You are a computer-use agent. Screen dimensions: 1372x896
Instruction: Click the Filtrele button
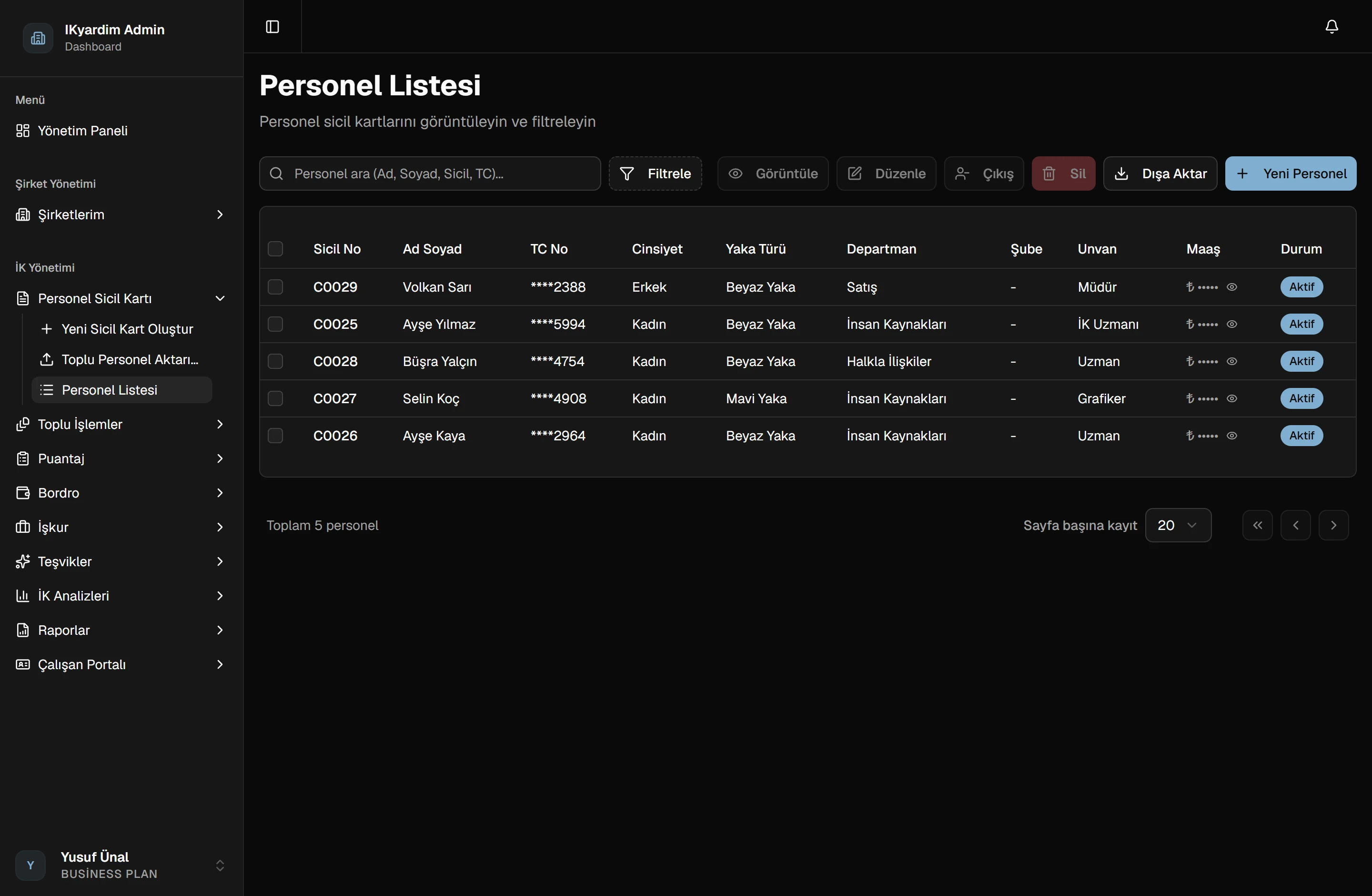pyautogui.click(x=656, y=173)
